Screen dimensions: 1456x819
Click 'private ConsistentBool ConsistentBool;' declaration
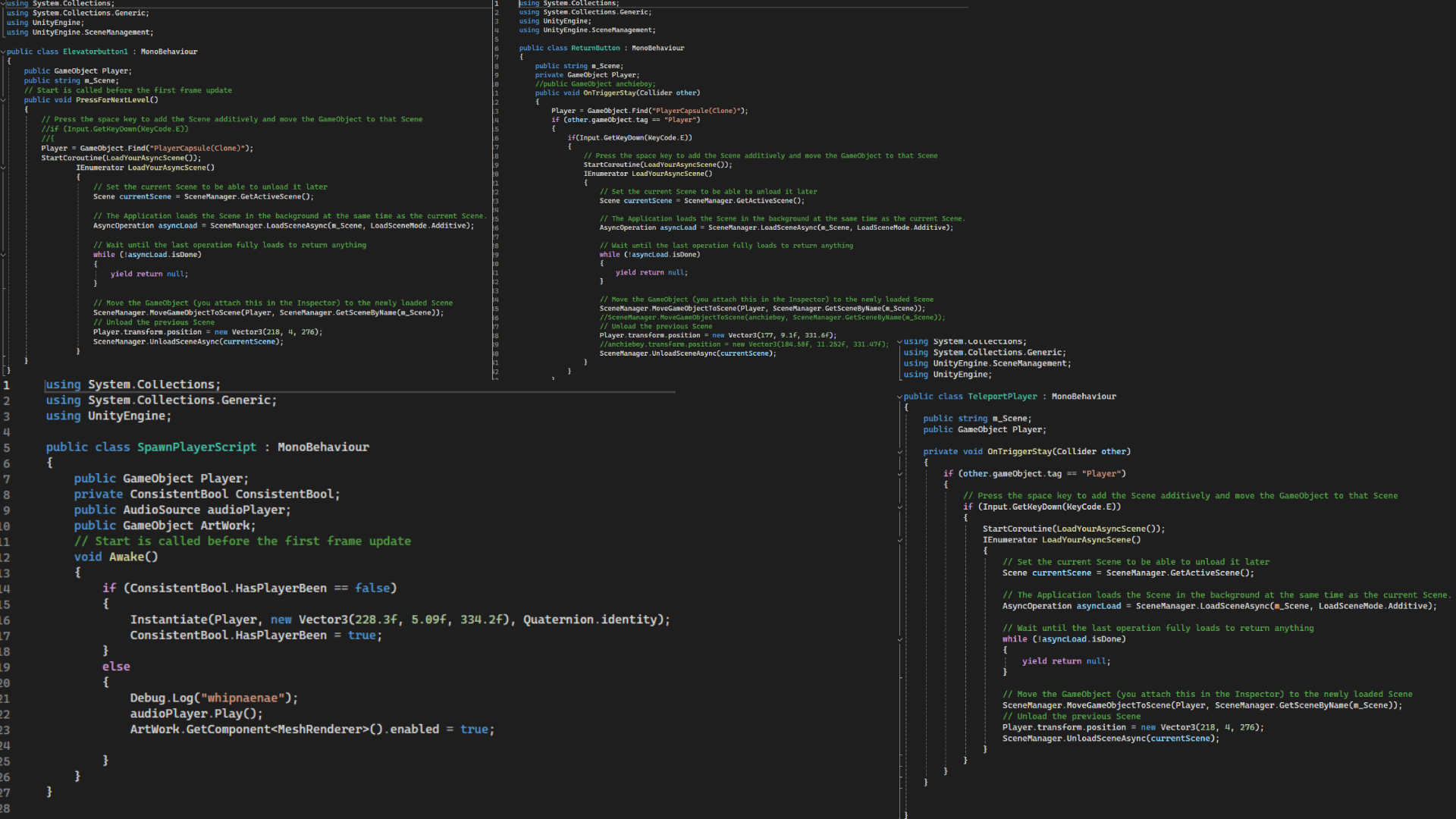point(207,494)
